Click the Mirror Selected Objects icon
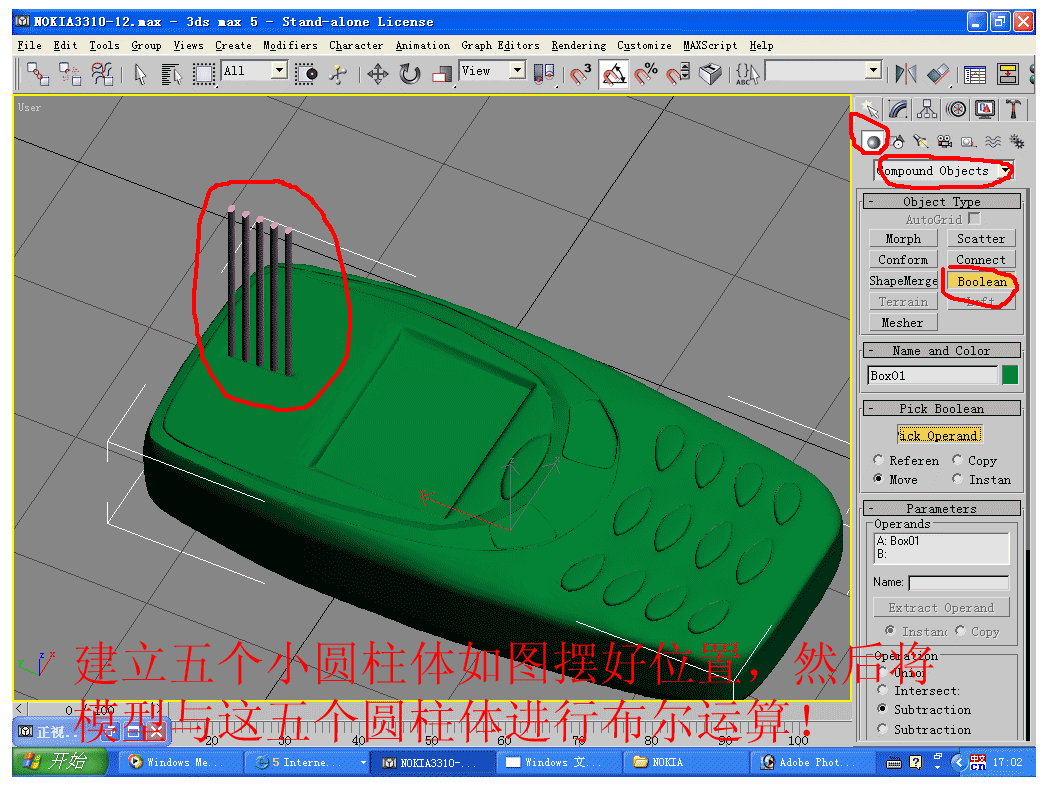 coord(906,73)
